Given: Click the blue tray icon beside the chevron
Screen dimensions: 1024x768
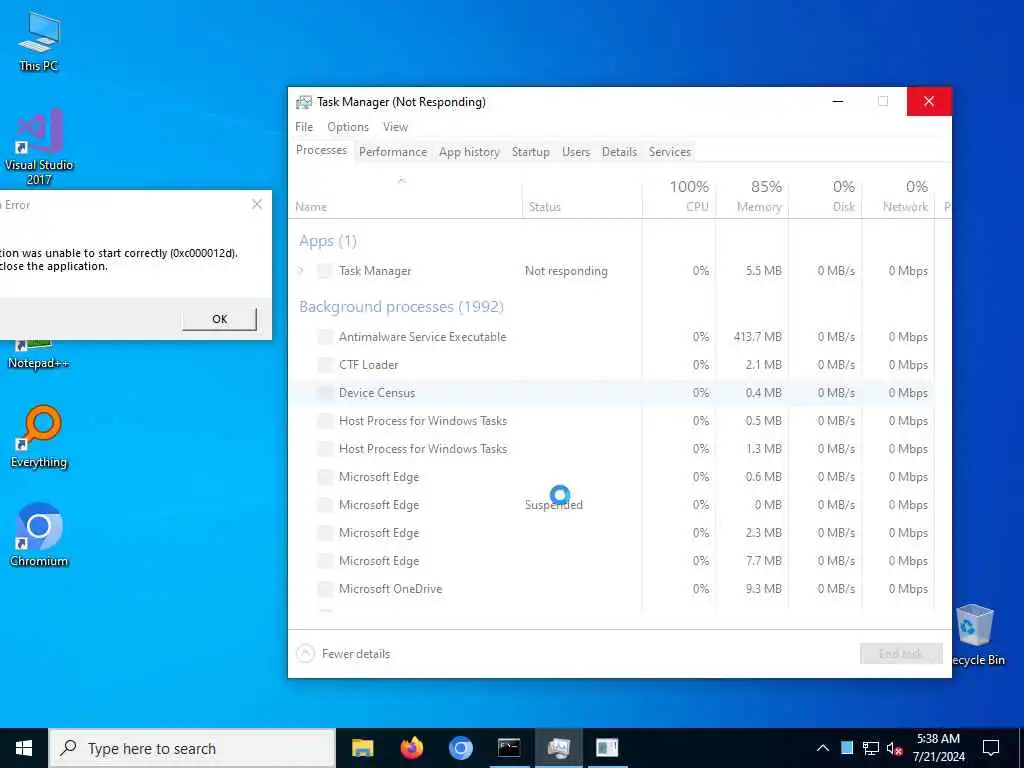Looking at the screenshot, I should coord(847,748).
